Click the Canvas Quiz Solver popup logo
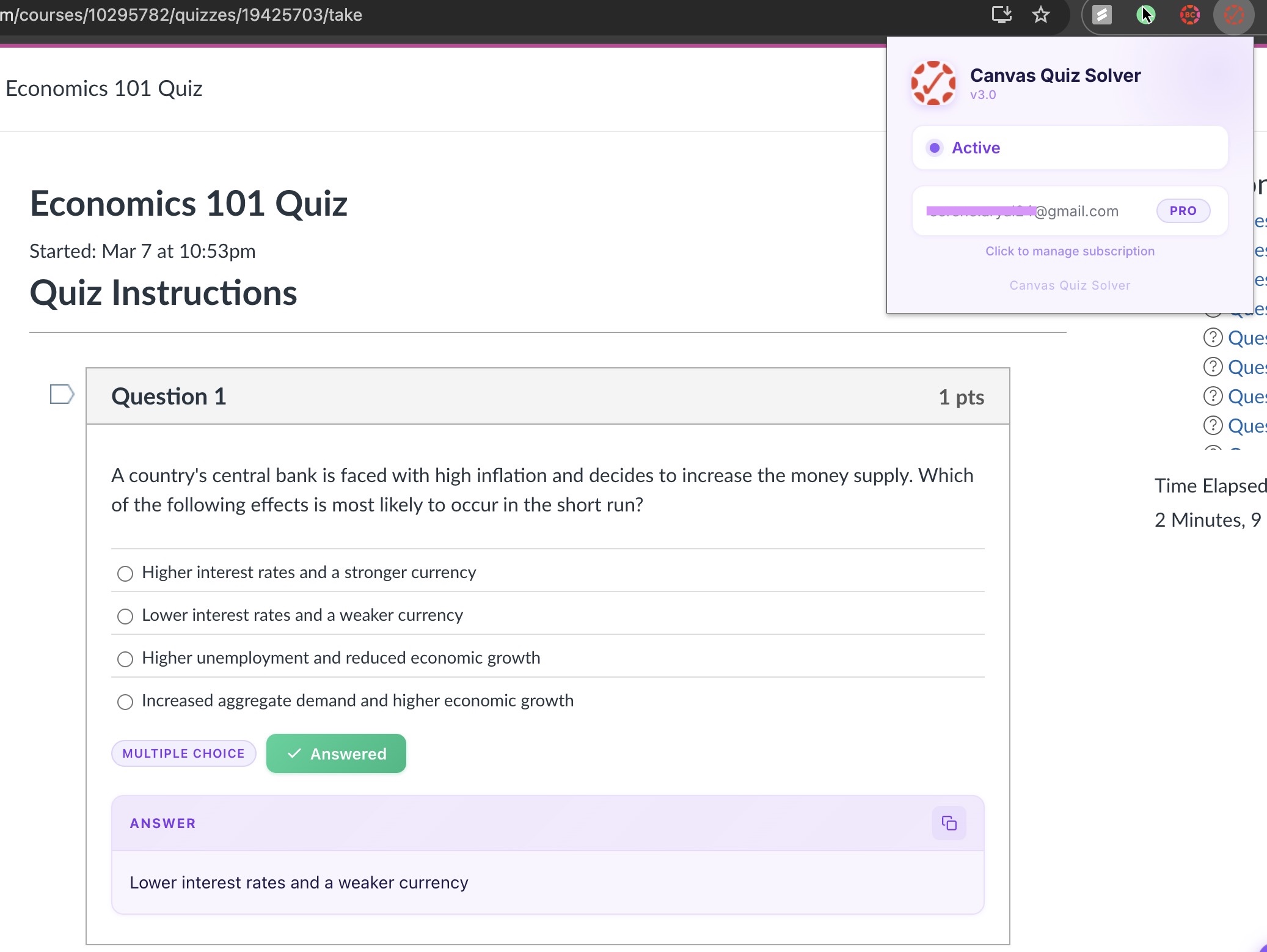The width and height of the screenshot is (1267, 952). (933, 83)
